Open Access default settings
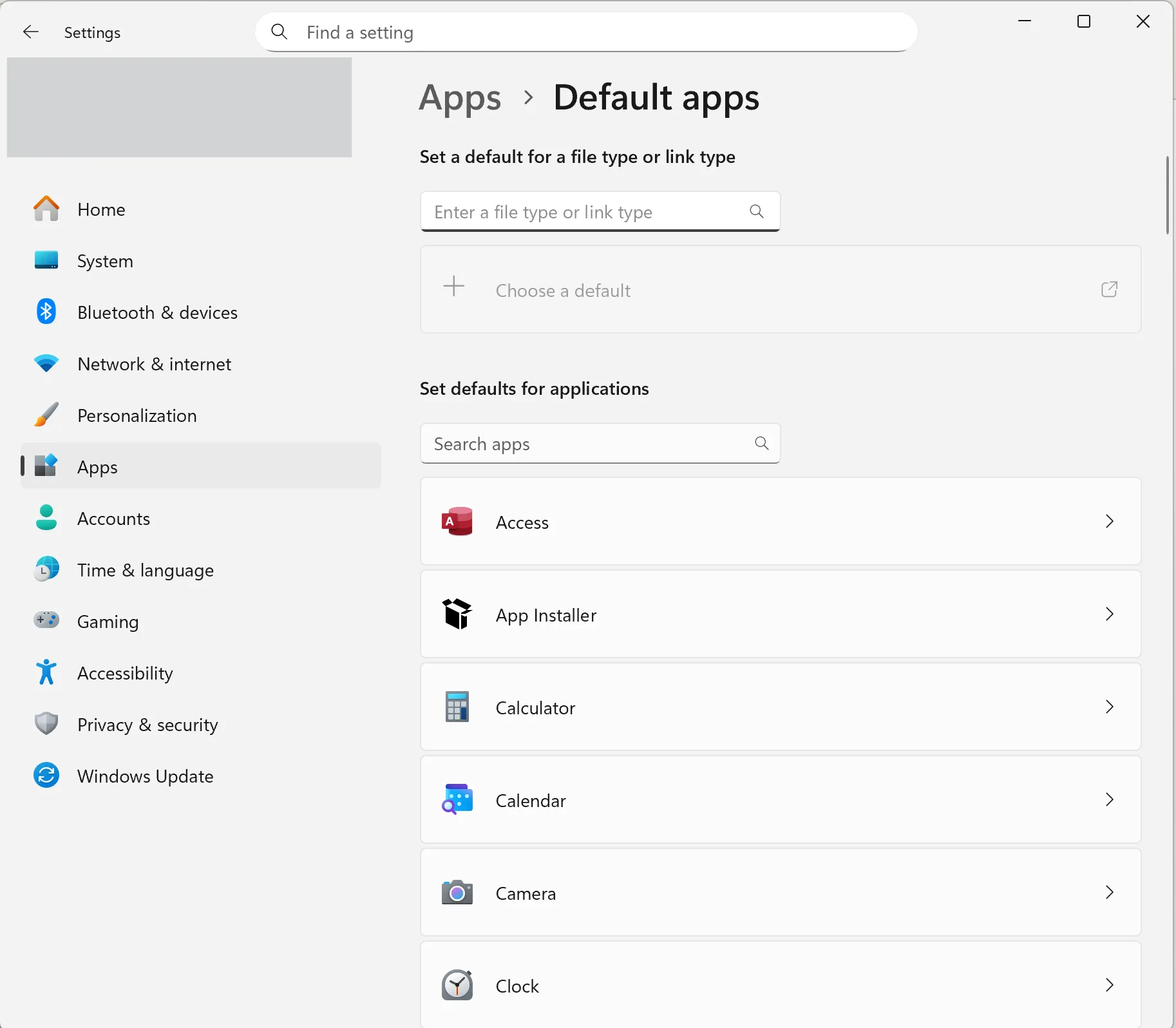 pos(781,521)
